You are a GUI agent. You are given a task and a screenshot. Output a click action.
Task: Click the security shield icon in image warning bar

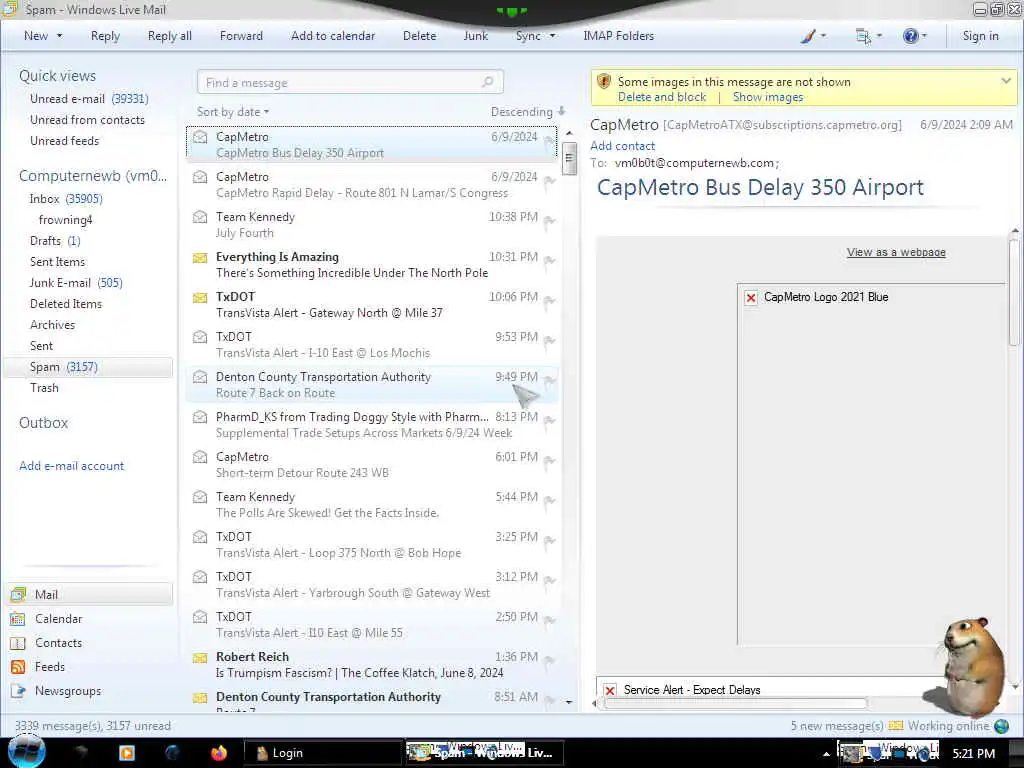click(604, 82)
